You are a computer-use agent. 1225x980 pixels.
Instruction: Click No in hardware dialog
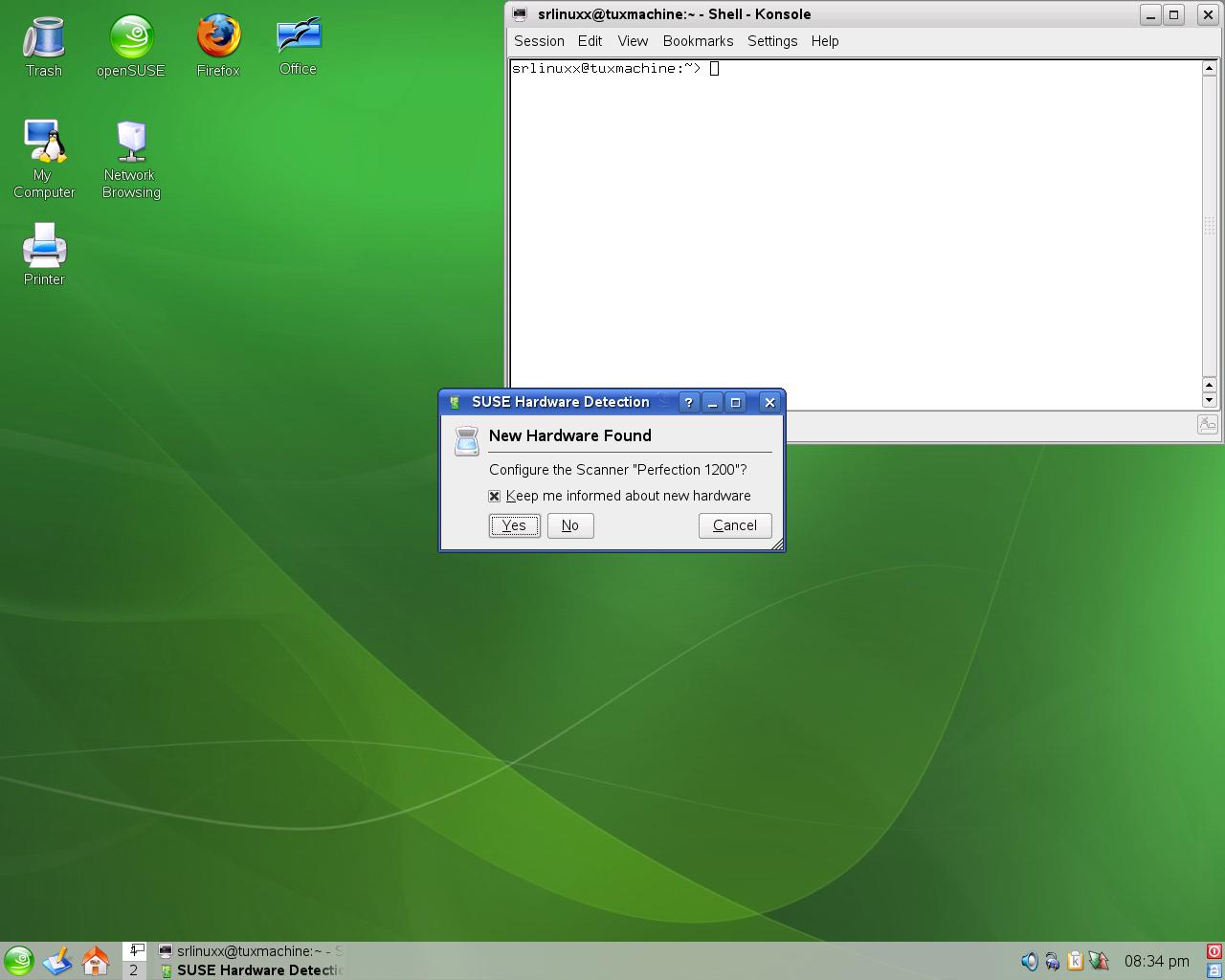(x=570, y=525)
